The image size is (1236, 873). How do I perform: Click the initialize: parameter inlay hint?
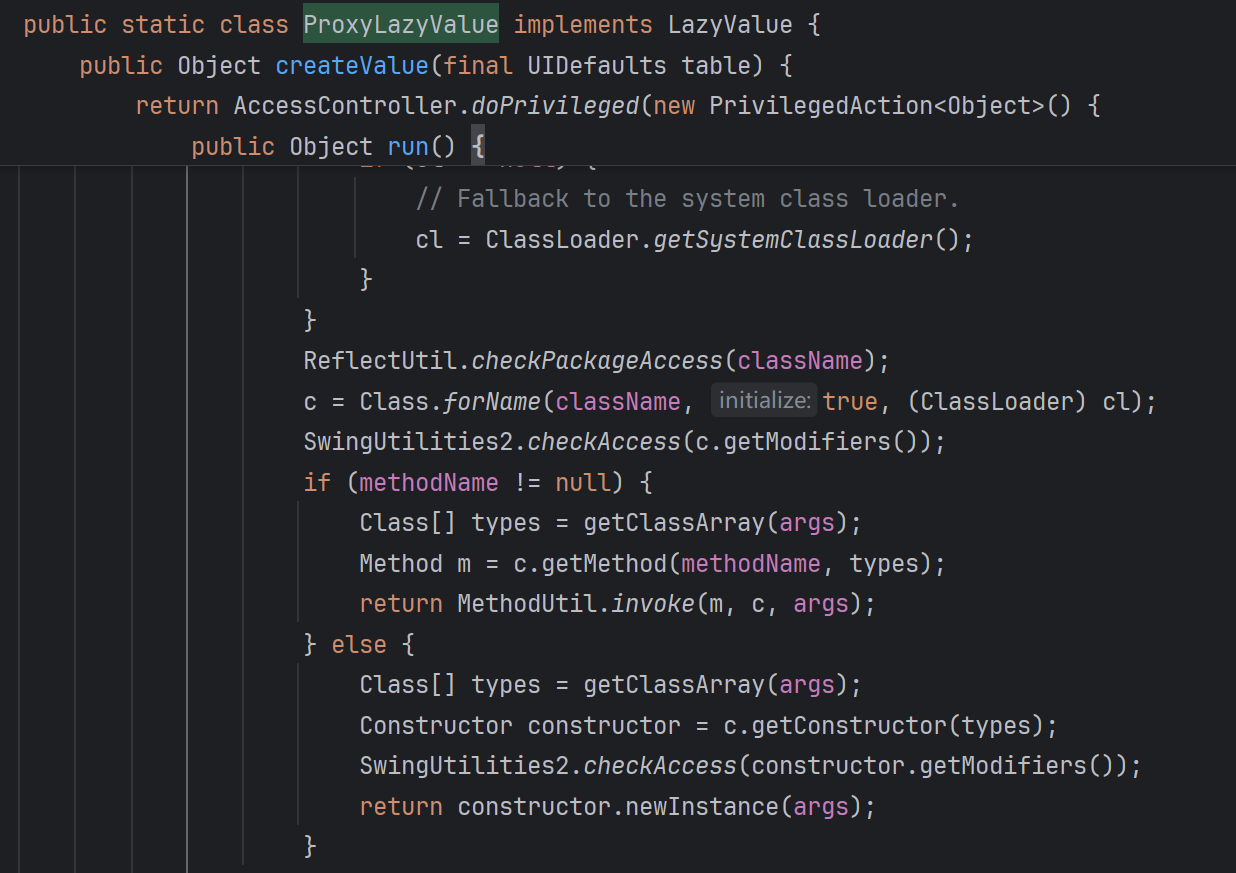pyautogui.click(x=764, y=401)
